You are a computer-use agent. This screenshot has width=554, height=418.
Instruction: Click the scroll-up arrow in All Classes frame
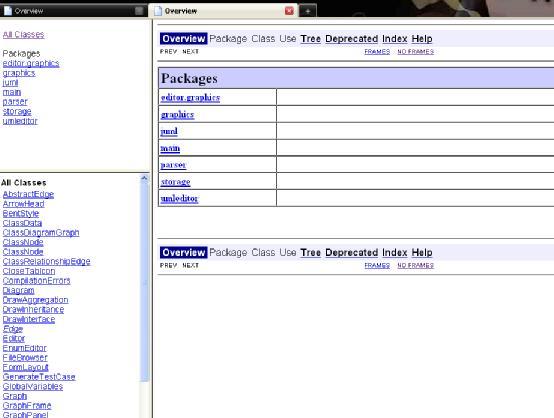coord(144,178)
